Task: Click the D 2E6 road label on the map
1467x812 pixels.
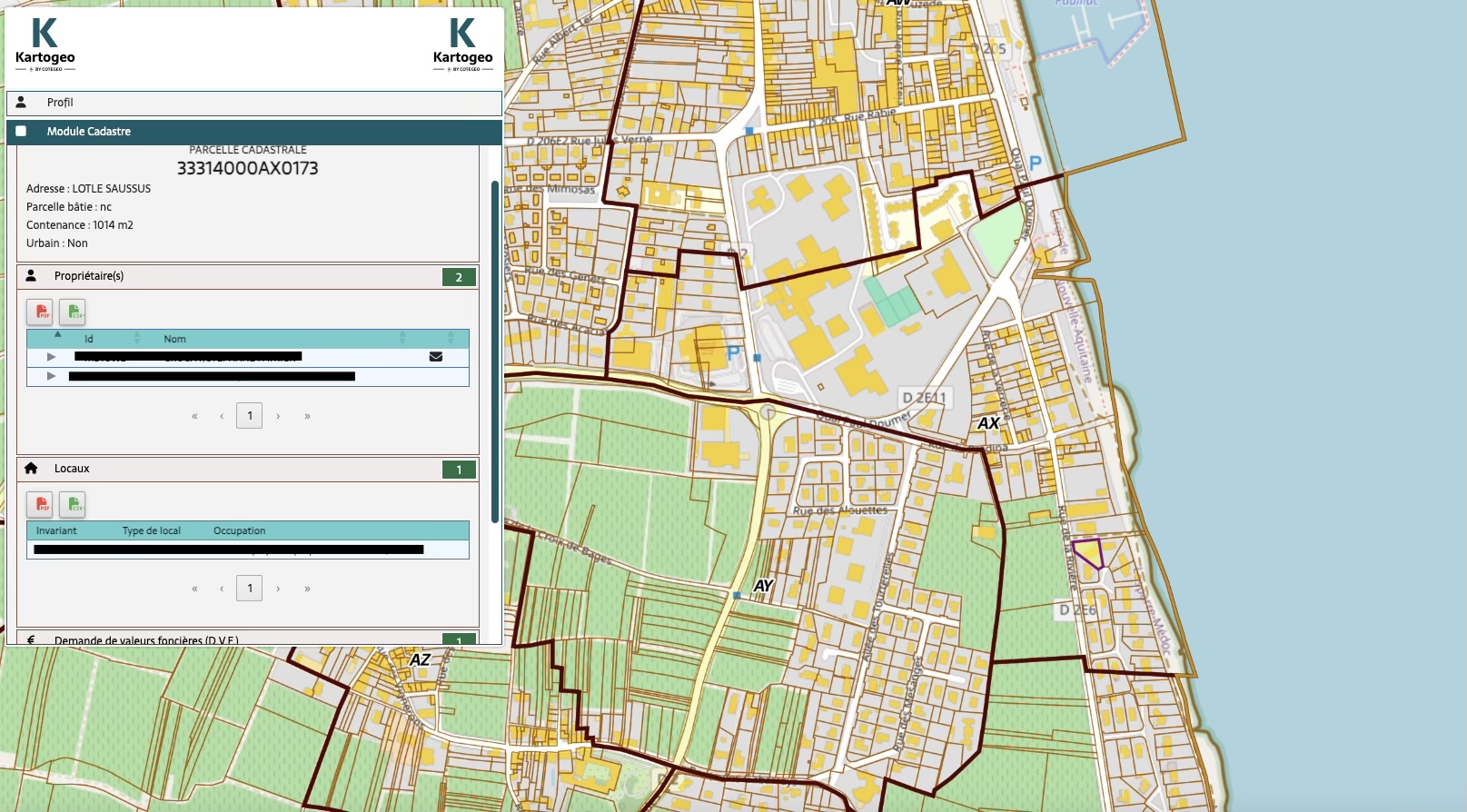Action: (1078, 609)
